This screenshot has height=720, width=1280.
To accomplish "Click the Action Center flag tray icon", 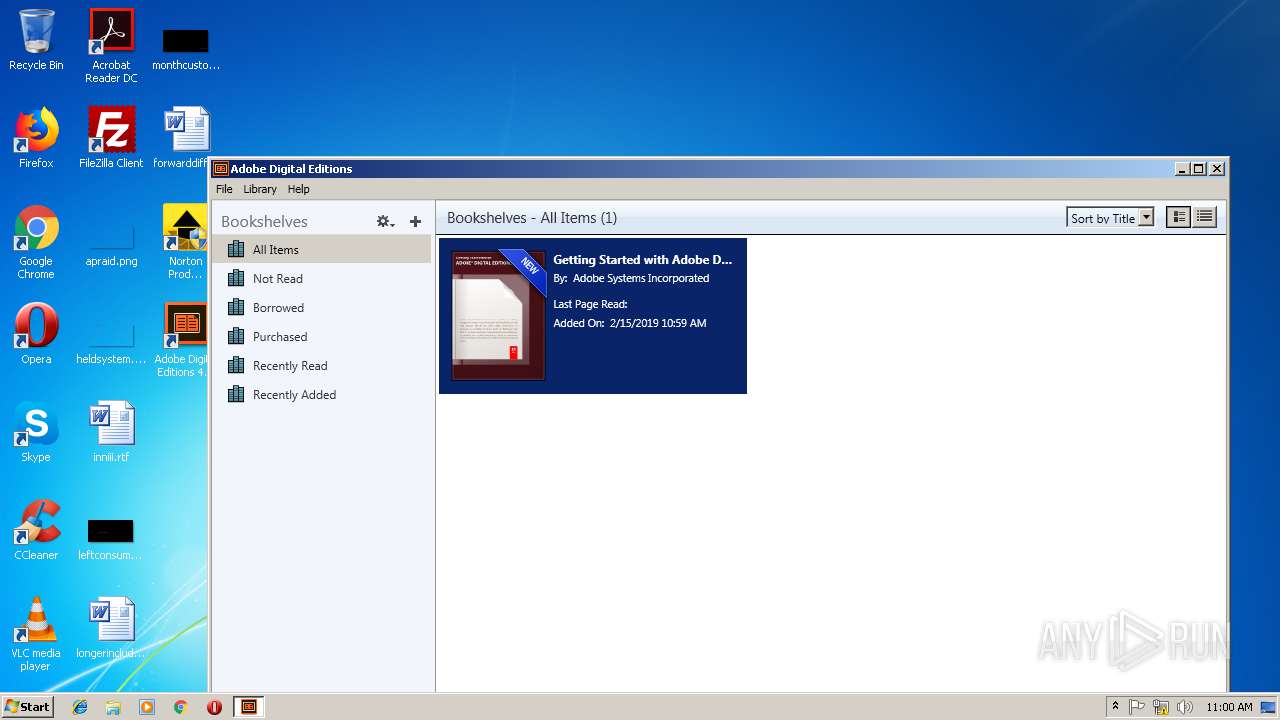I will (1137, 707).
